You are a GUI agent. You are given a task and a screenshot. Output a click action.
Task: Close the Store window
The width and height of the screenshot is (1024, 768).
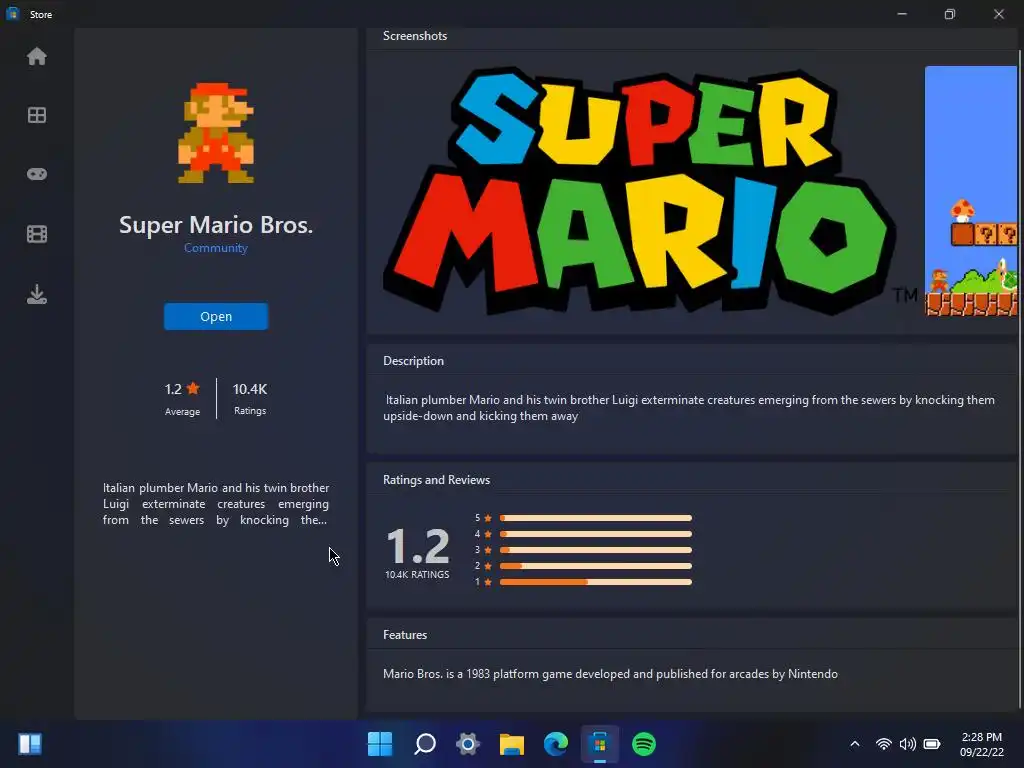(x=999, y=14)
